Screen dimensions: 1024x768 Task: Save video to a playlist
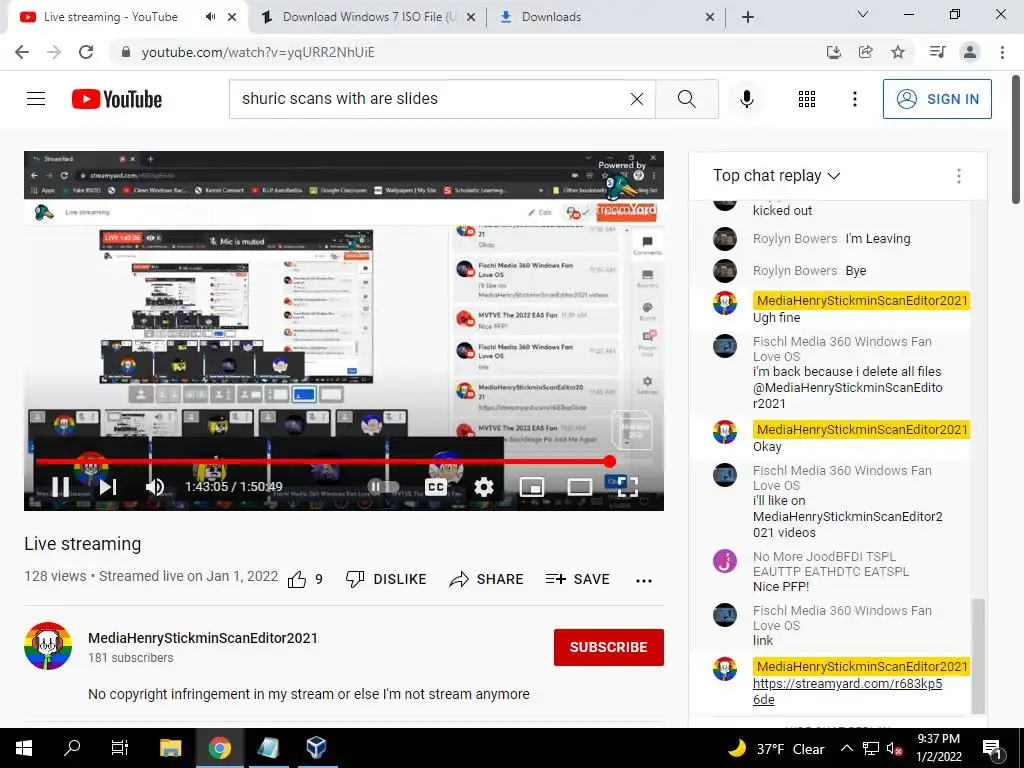[x=578, y=579]
